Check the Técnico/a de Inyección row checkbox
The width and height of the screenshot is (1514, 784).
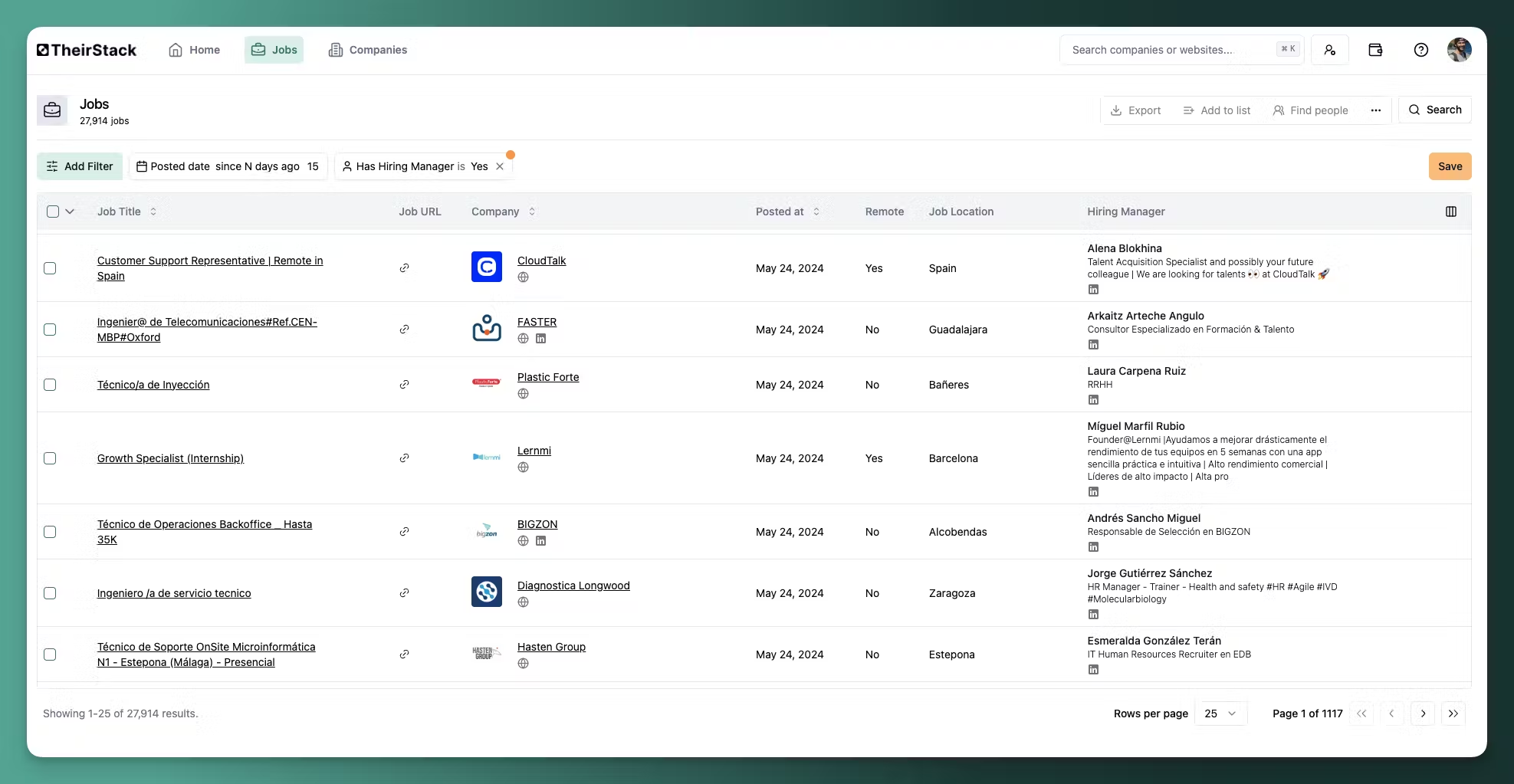pos(50,385)
